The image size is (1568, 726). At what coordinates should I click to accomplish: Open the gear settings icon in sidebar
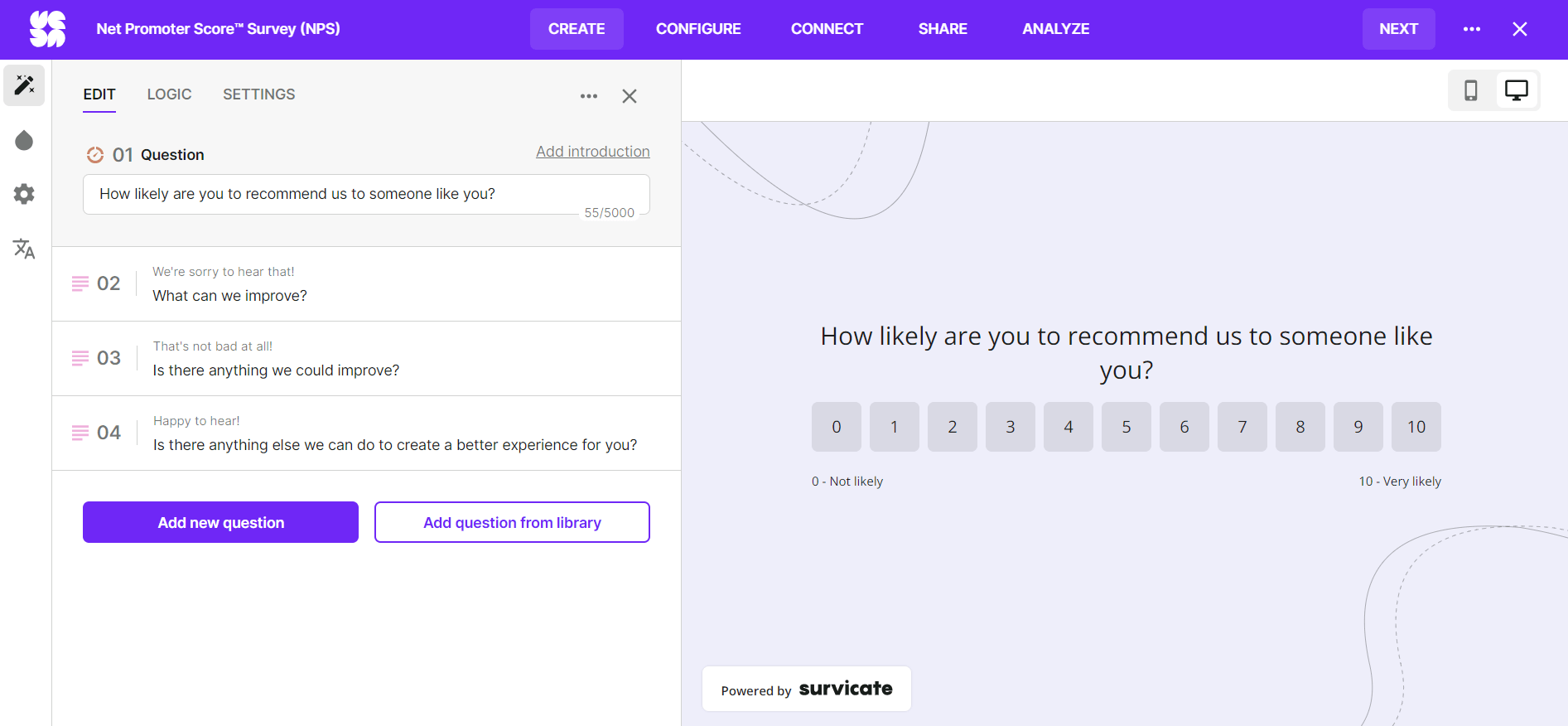[x=24, y=194]
